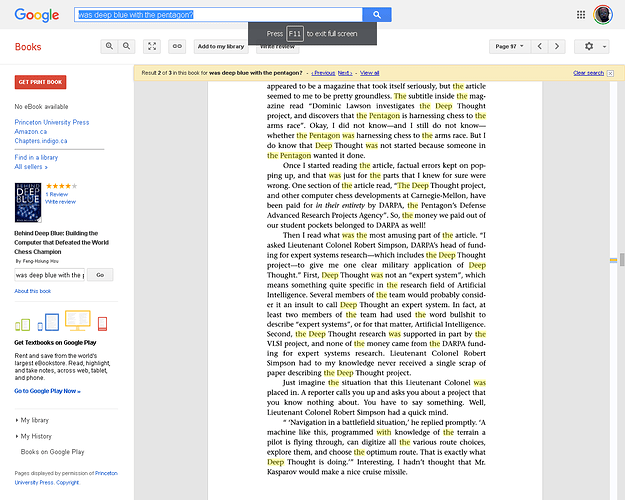Click the blue search magnifier button
This screenshot has width=625, height=500.
(377, 15)
